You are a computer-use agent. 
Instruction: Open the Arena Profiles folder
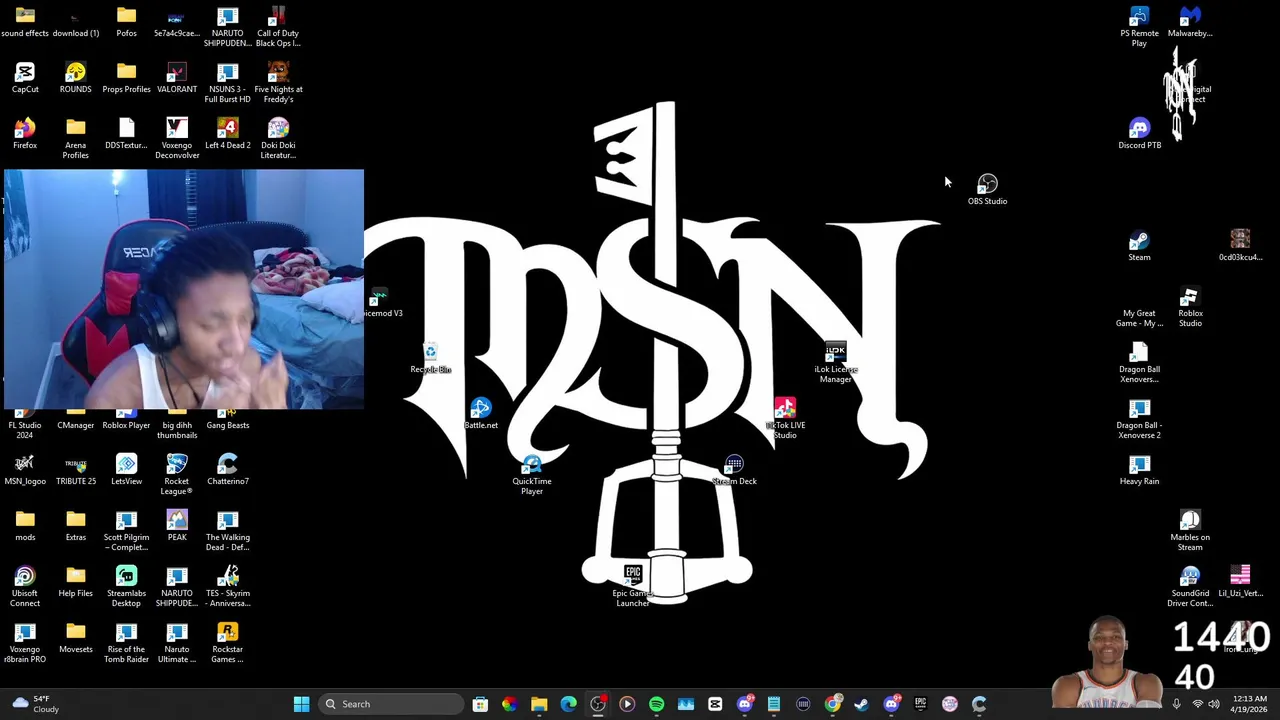pyautogui.click(x=76, y=138)
